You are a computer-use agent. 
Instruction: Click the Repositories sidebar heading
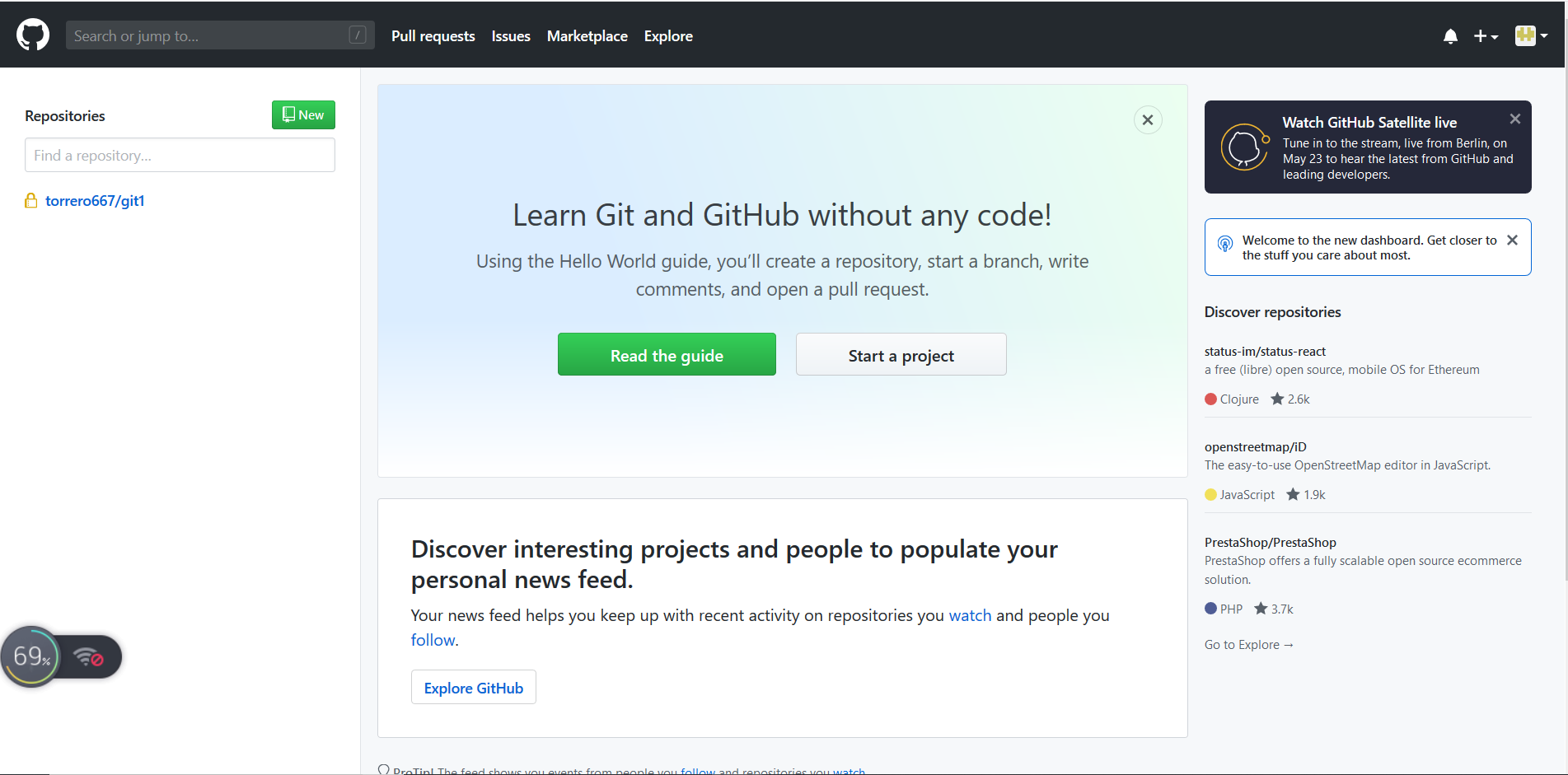(65, 116)
